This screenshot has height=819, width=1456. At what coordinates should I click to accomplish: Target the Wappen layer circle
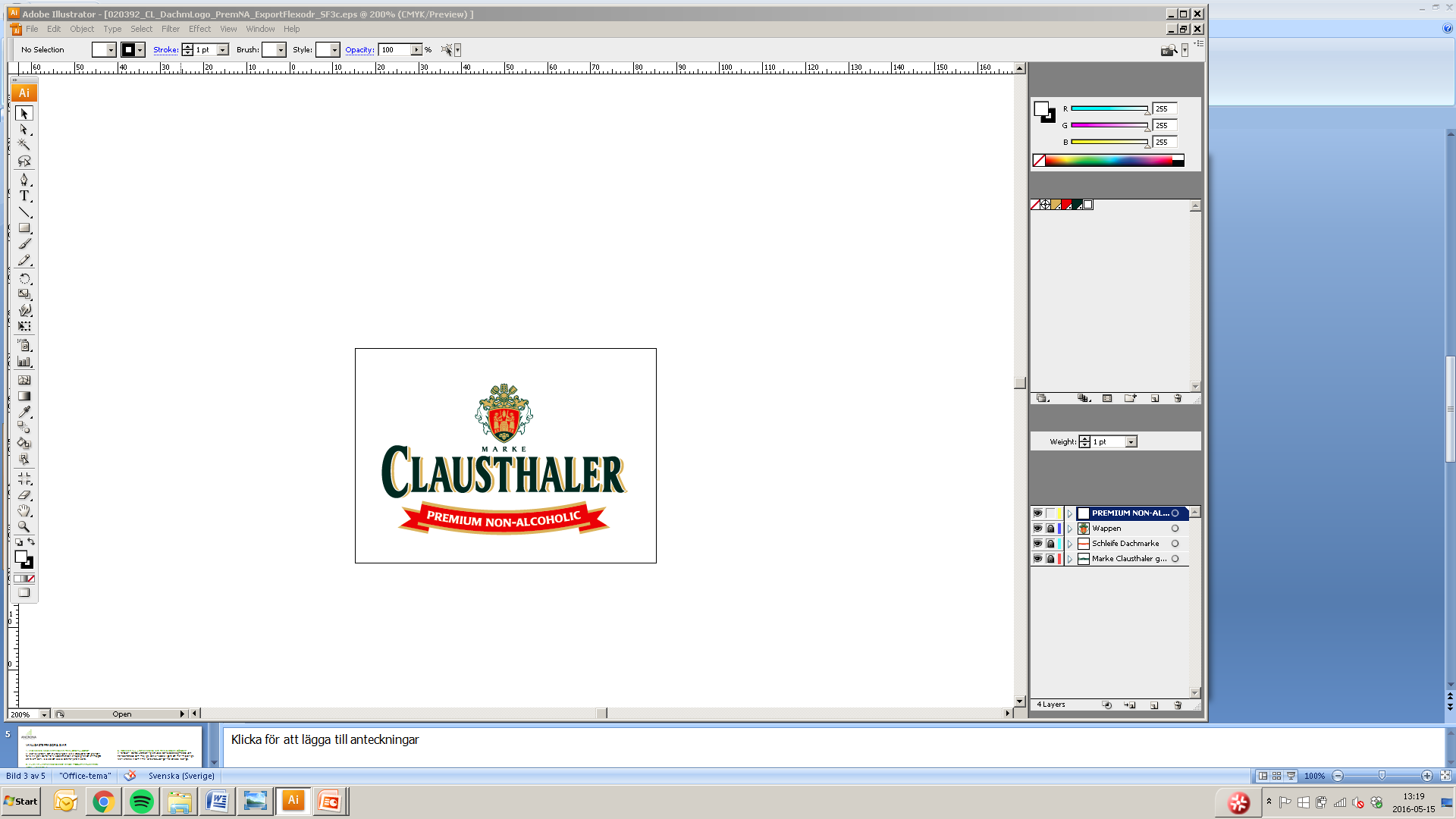coord(1175,529)
